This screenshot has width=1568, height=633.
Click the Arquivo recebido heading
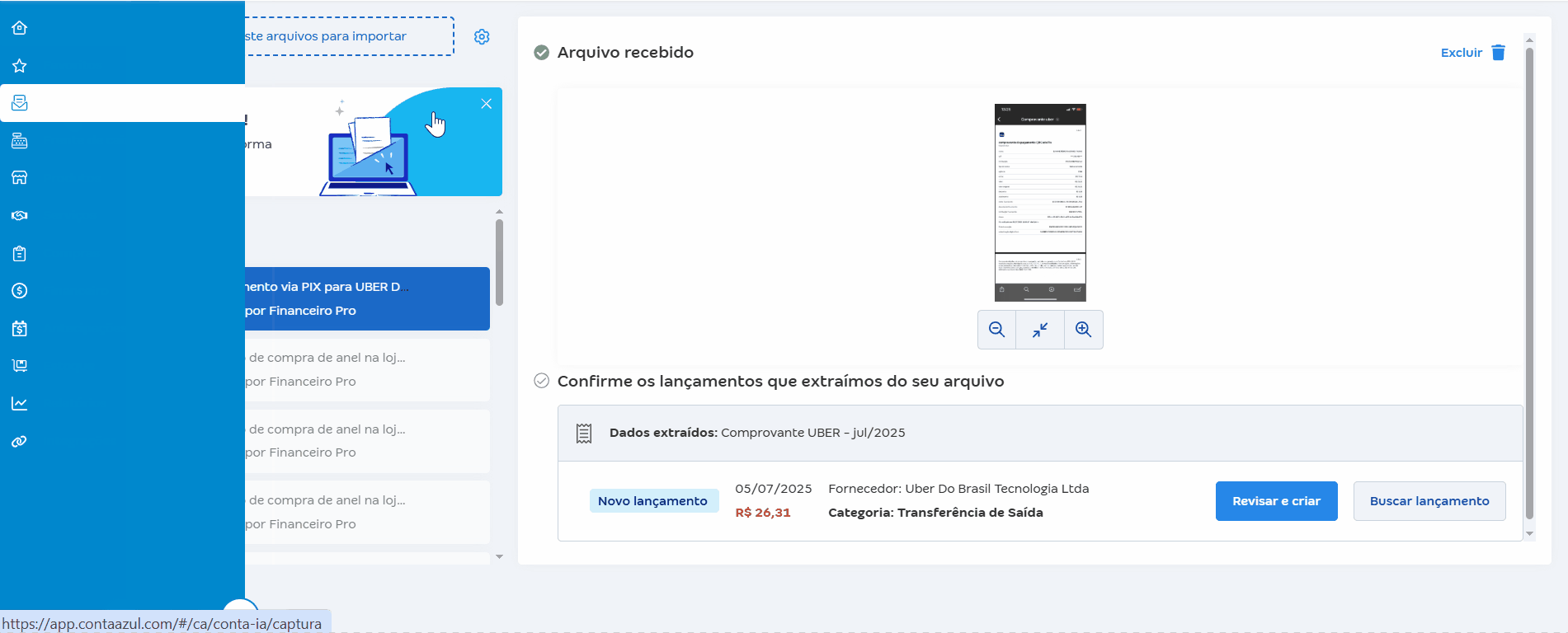(625, 53)
